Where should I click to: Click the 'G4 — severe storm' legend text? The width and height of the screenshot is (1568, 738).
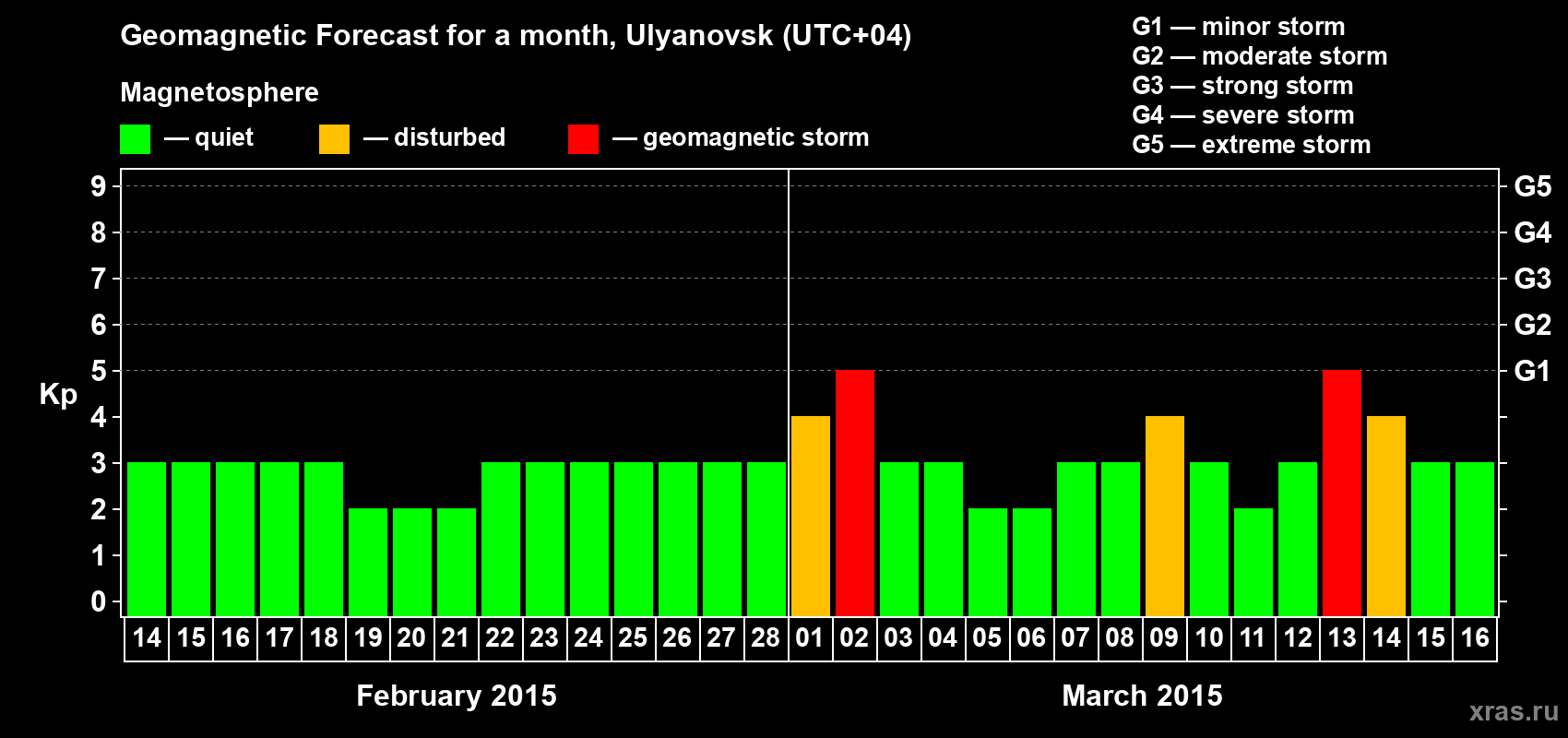pos(1242,115)
